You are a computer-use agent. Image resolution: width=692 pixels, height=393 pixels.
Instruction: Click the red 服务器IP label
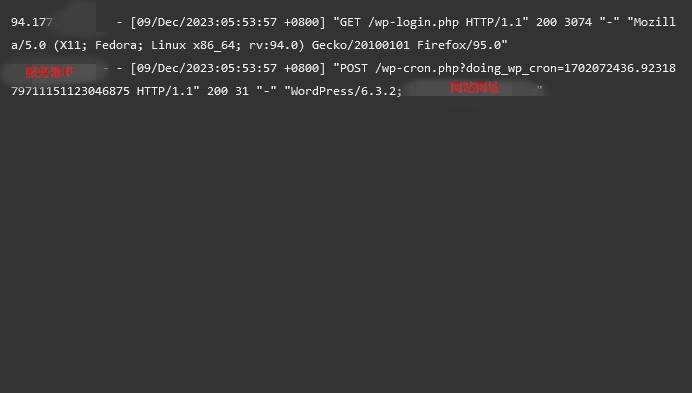pos(49,72)
